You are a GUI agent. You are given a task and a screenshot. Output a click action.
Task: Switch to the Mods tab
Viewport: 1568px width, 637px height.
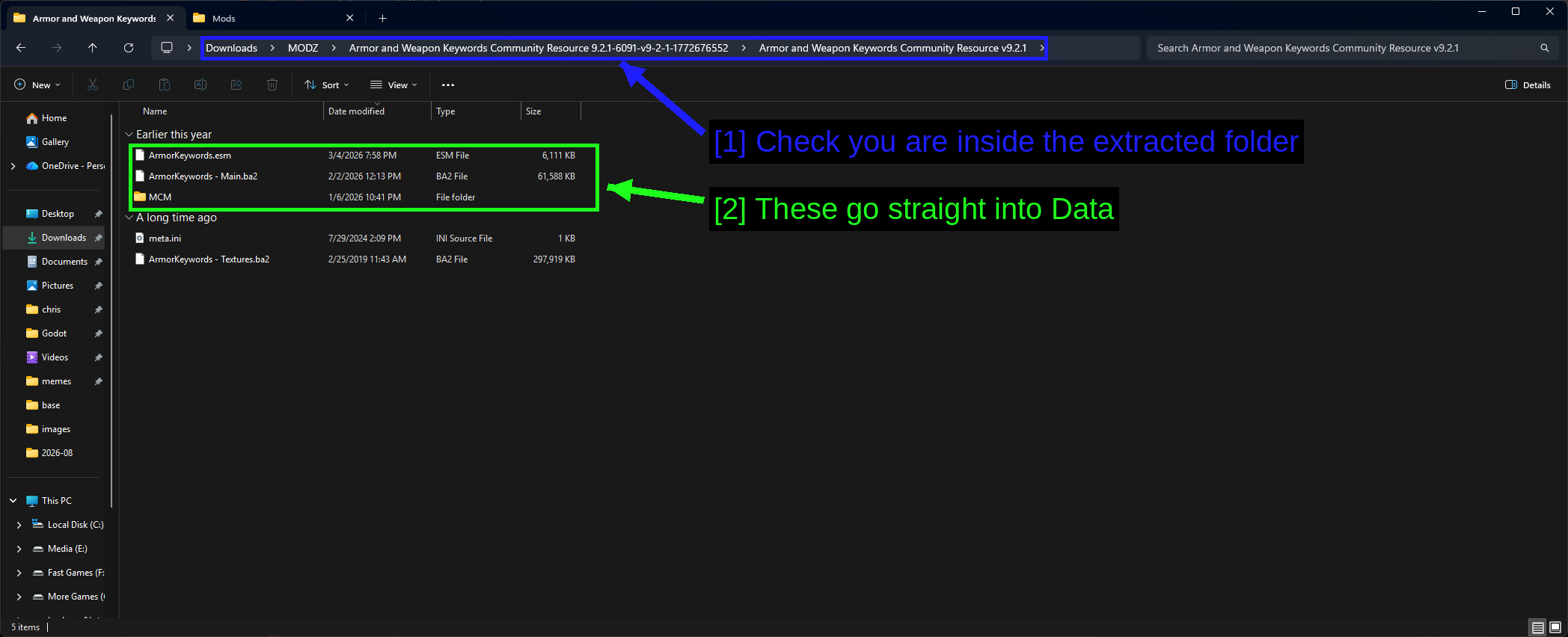(x=271, y=18)
